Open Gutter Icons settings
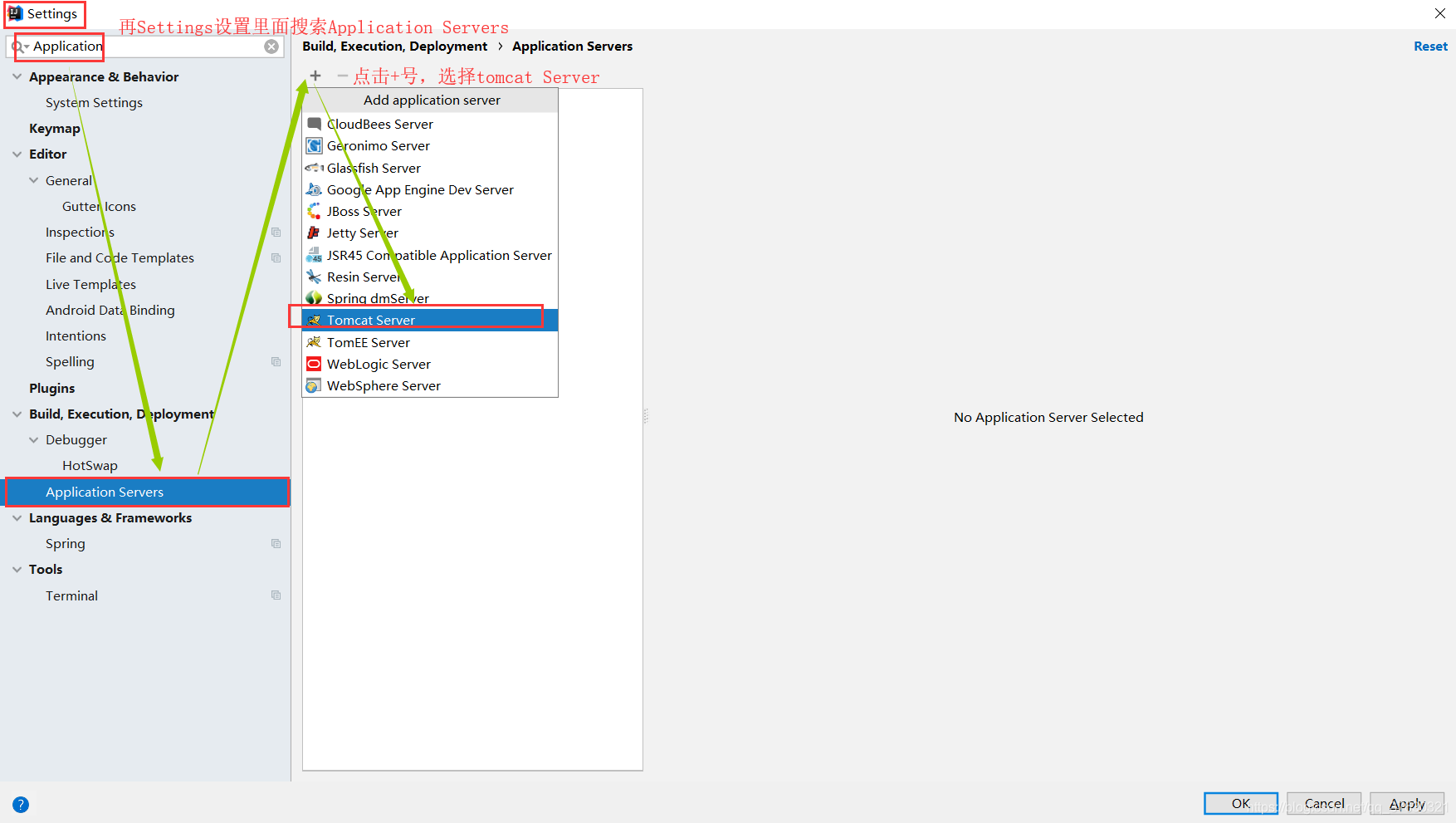 point(99,206)
